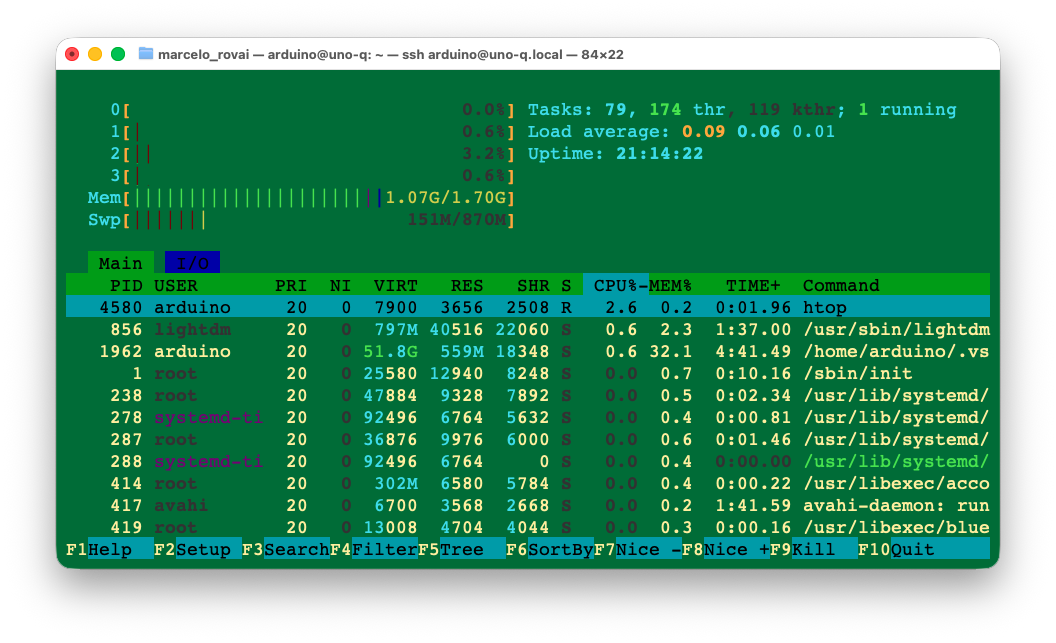1056x643 pixels.
Task: Click the Mem usage bar
Action: click(302, 197)
